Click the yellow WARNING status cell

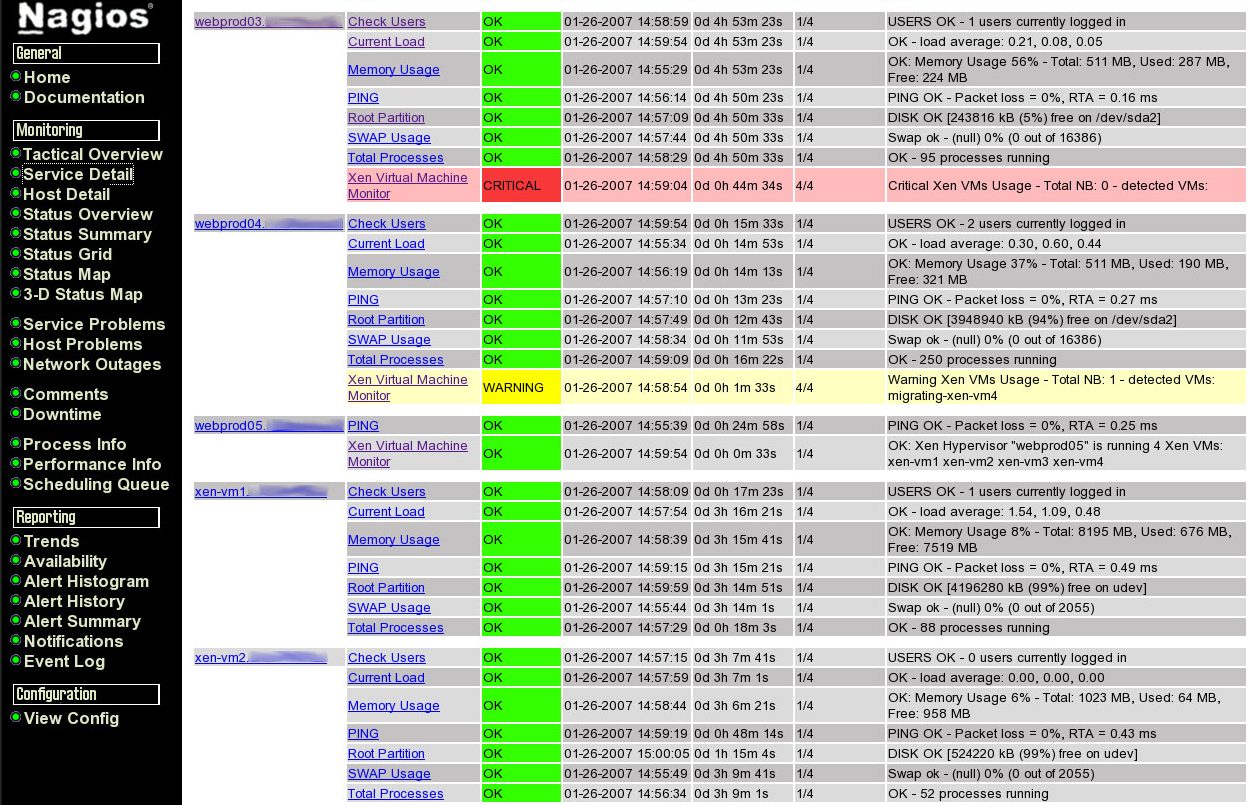pyautogui.click(x=520, y=388)
